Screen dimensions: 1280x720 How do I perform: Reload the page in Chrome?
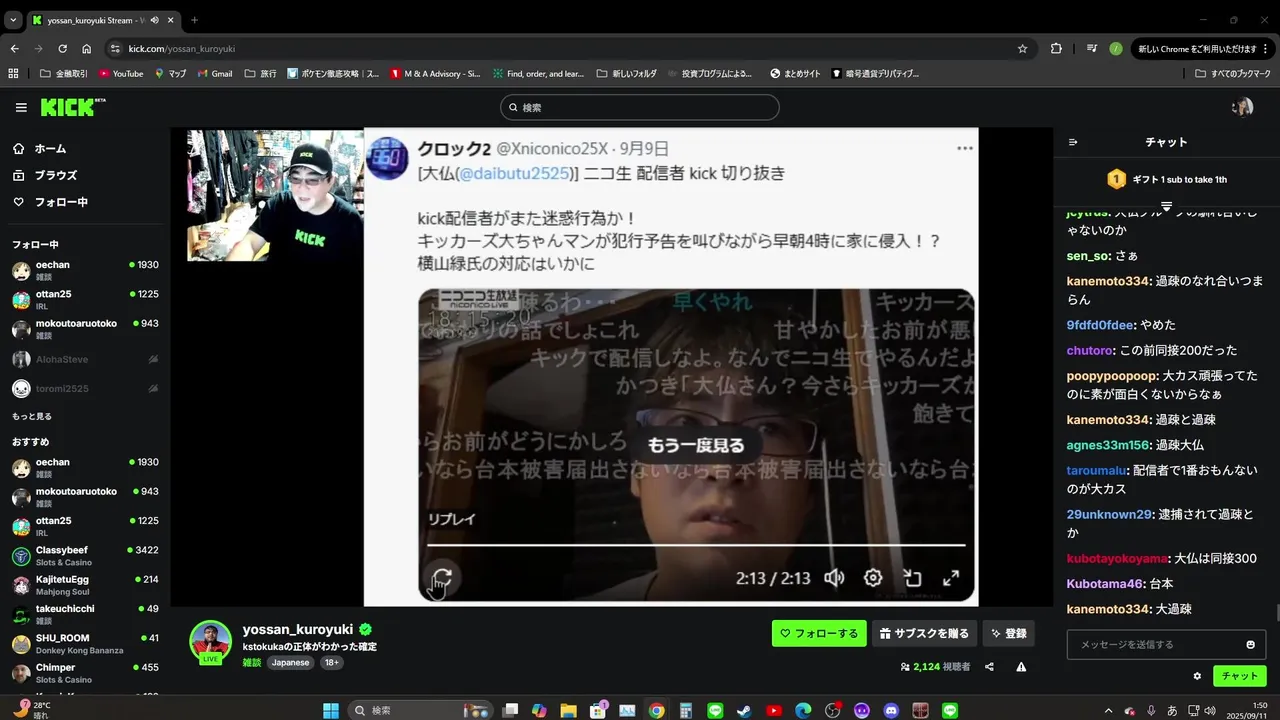pyautogui.click(x=62, y=48)
